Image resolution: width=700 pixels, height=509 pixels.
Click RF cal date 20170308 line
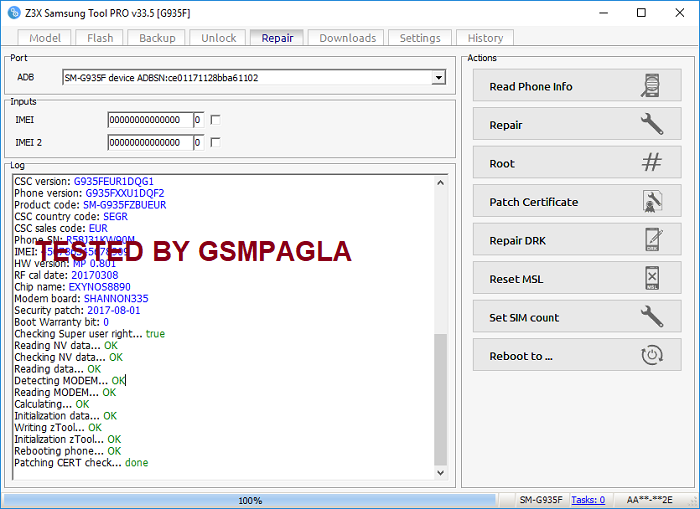[x=66, y=275]
